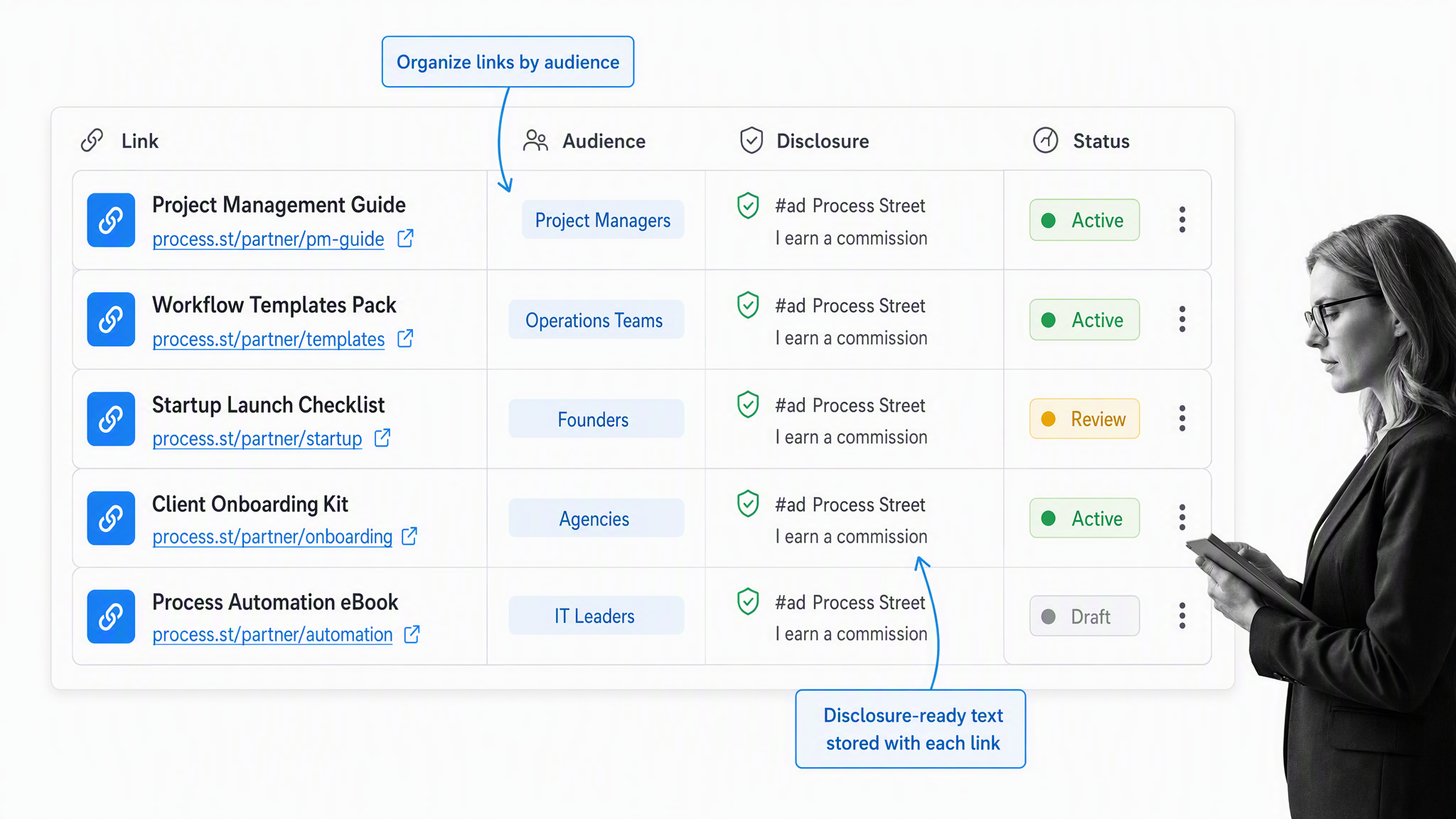Open more options menu for Project Management Guide

1182,220
